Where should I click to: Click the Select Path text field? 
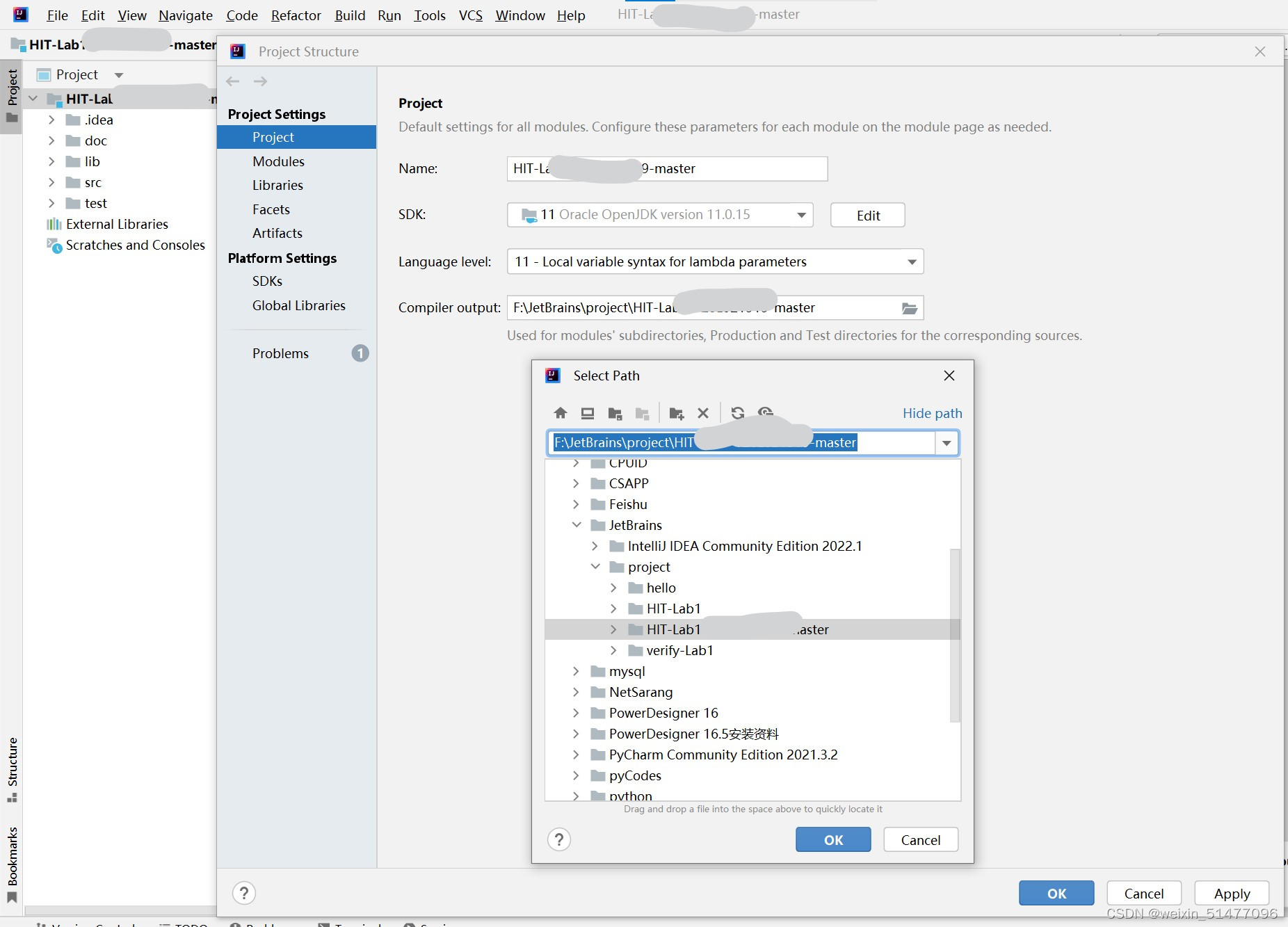[x=741, y=443]
